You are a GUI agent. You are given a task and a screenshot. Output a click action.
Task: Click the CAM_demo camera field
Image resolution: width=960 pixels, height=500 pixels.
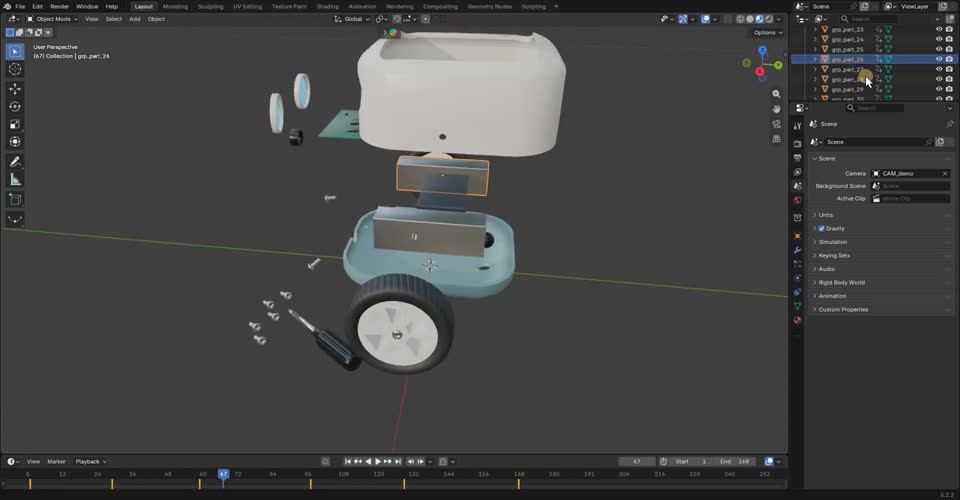click(911, 173)
